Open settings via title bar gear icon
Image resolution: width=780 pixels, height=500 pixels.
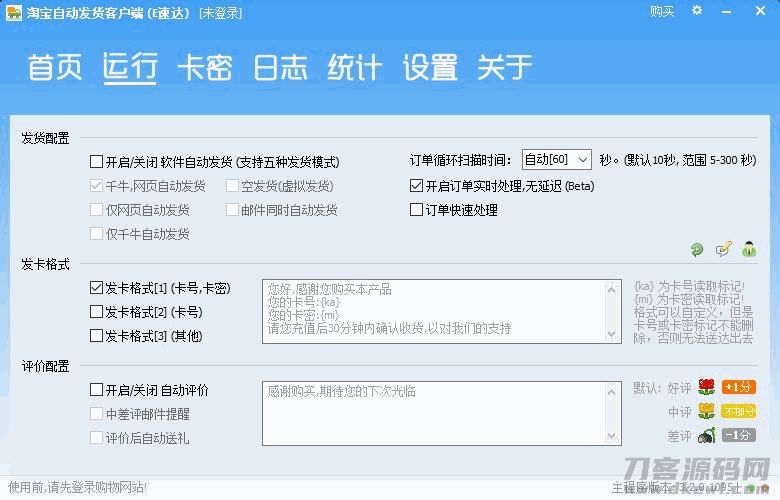pyautogui.click(x=697, y=11)
